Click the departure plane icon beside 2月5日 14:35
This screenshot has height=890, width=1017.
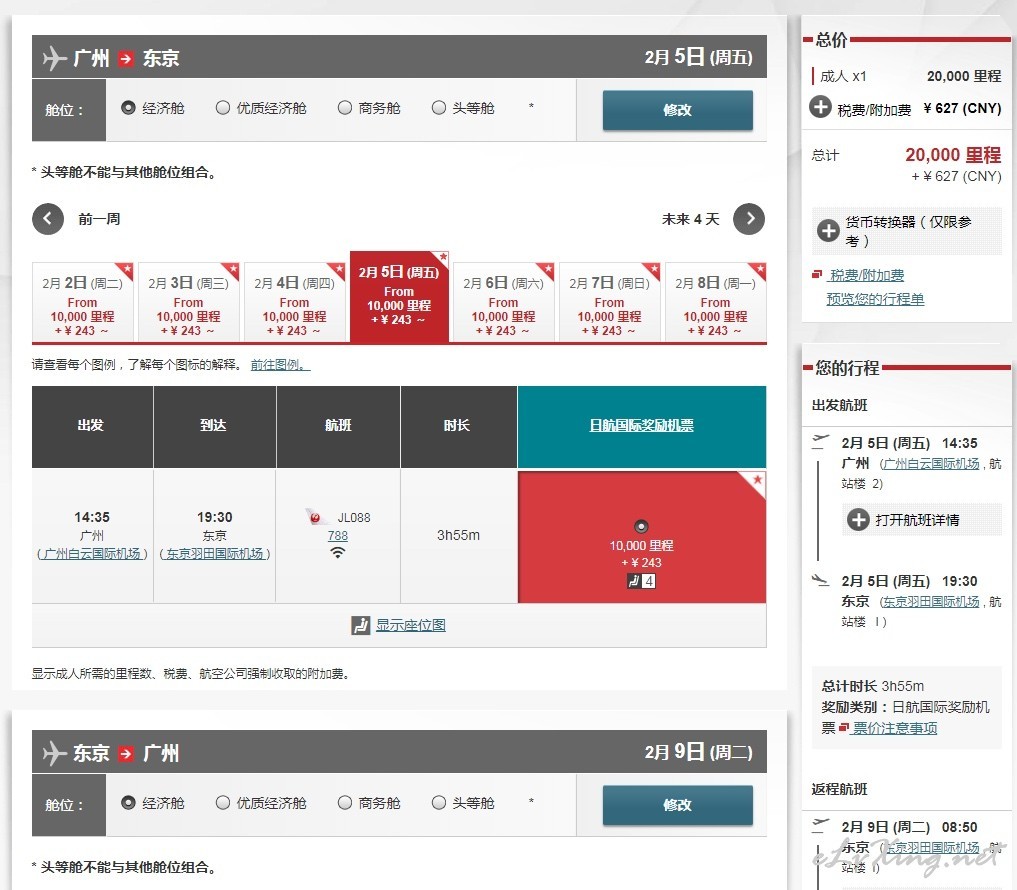[821, 442]
